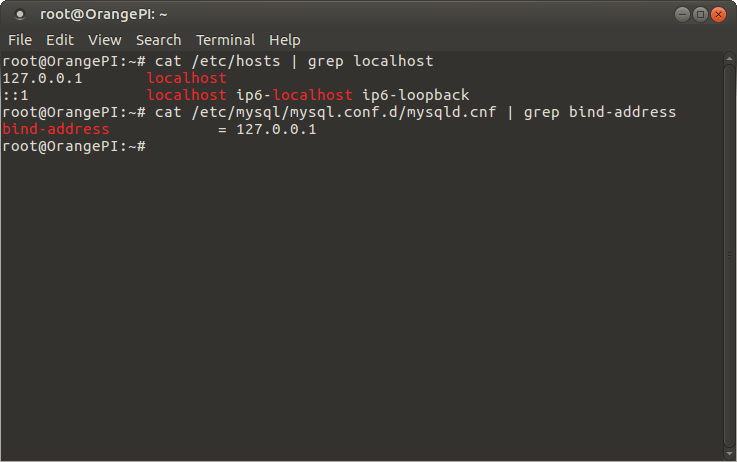Click the vertical scrollbar track

tap(729, 256)
